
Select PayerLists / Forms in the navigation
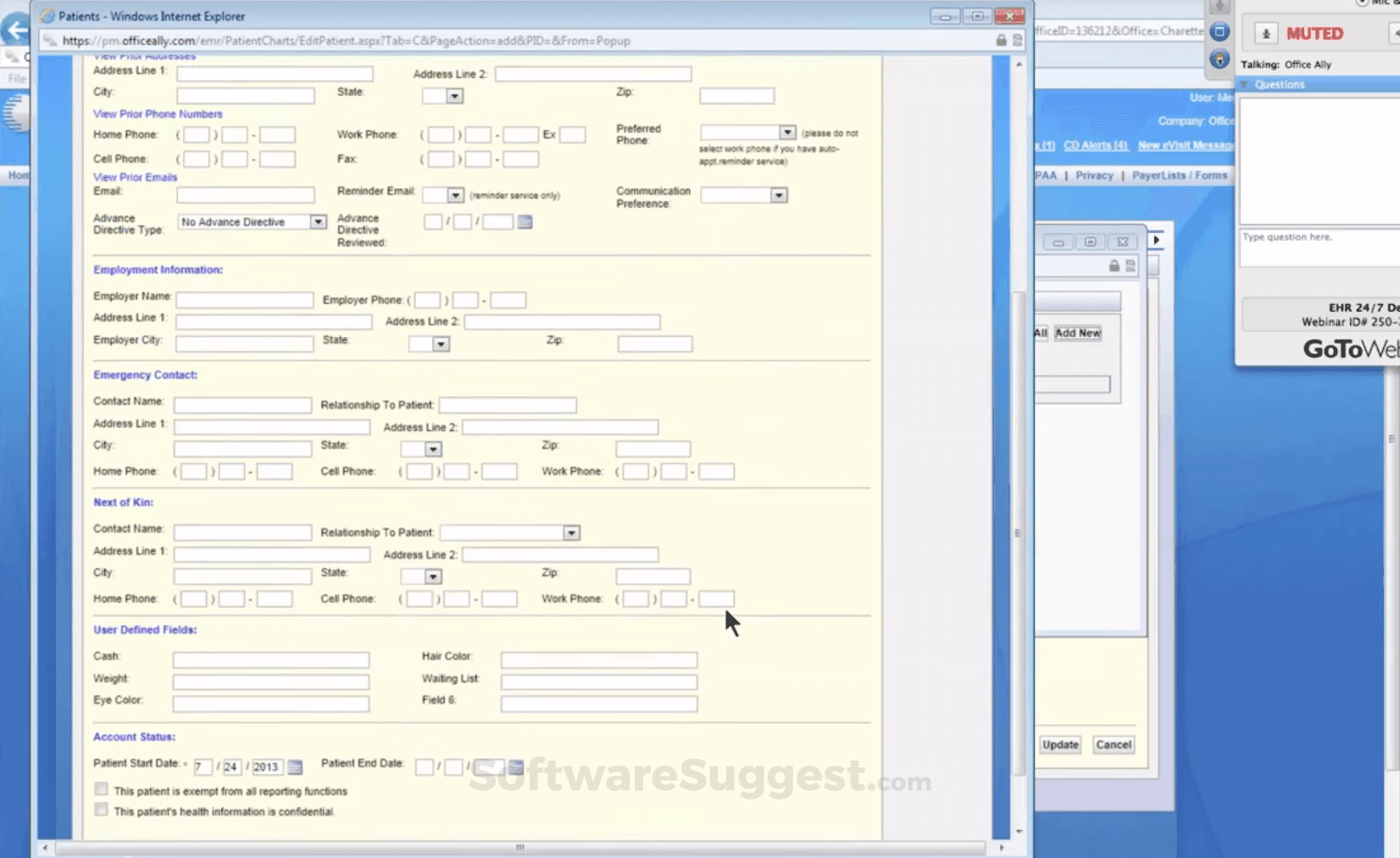pyautogui.click(x=1179, y=175)
